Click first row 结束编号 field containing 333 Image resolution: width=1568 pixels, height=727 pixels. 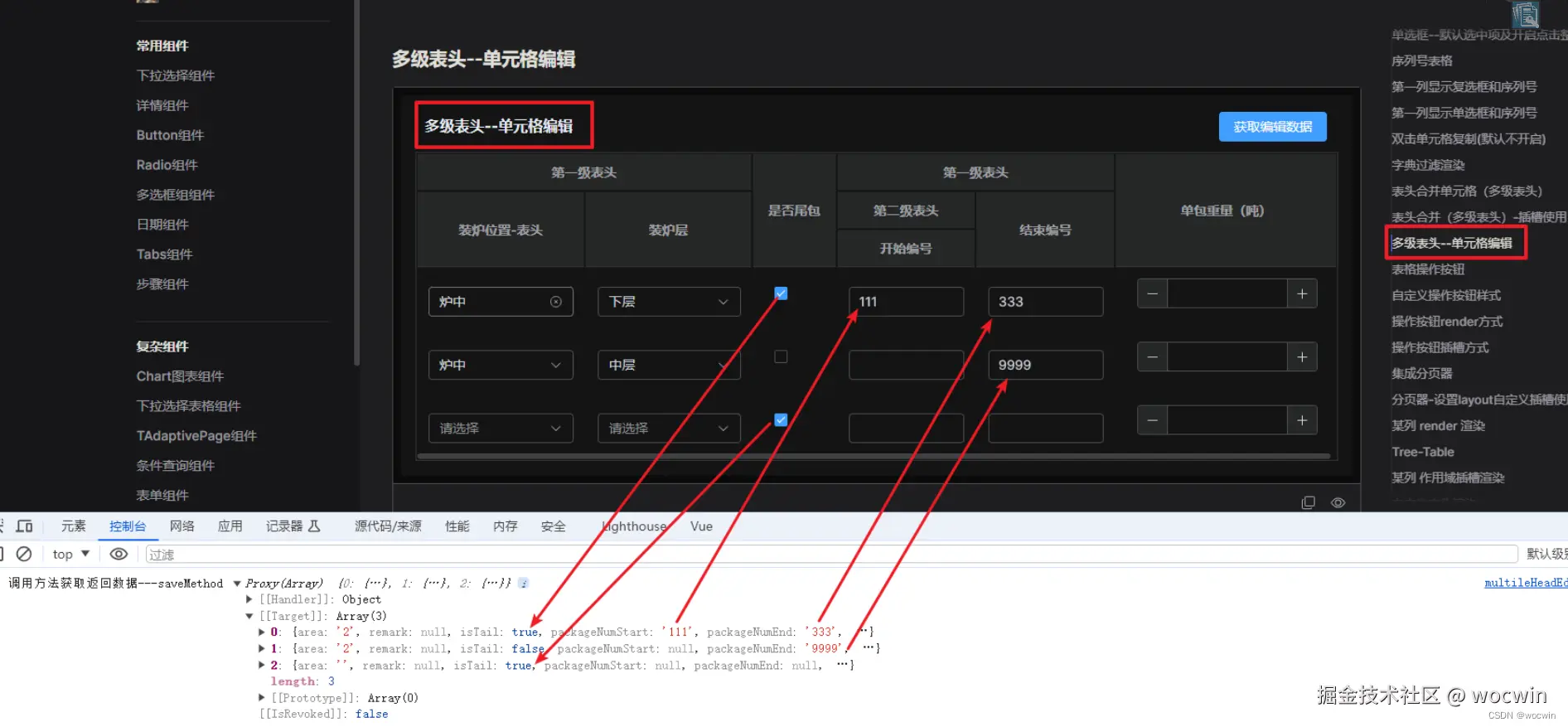coord(1045,302)
